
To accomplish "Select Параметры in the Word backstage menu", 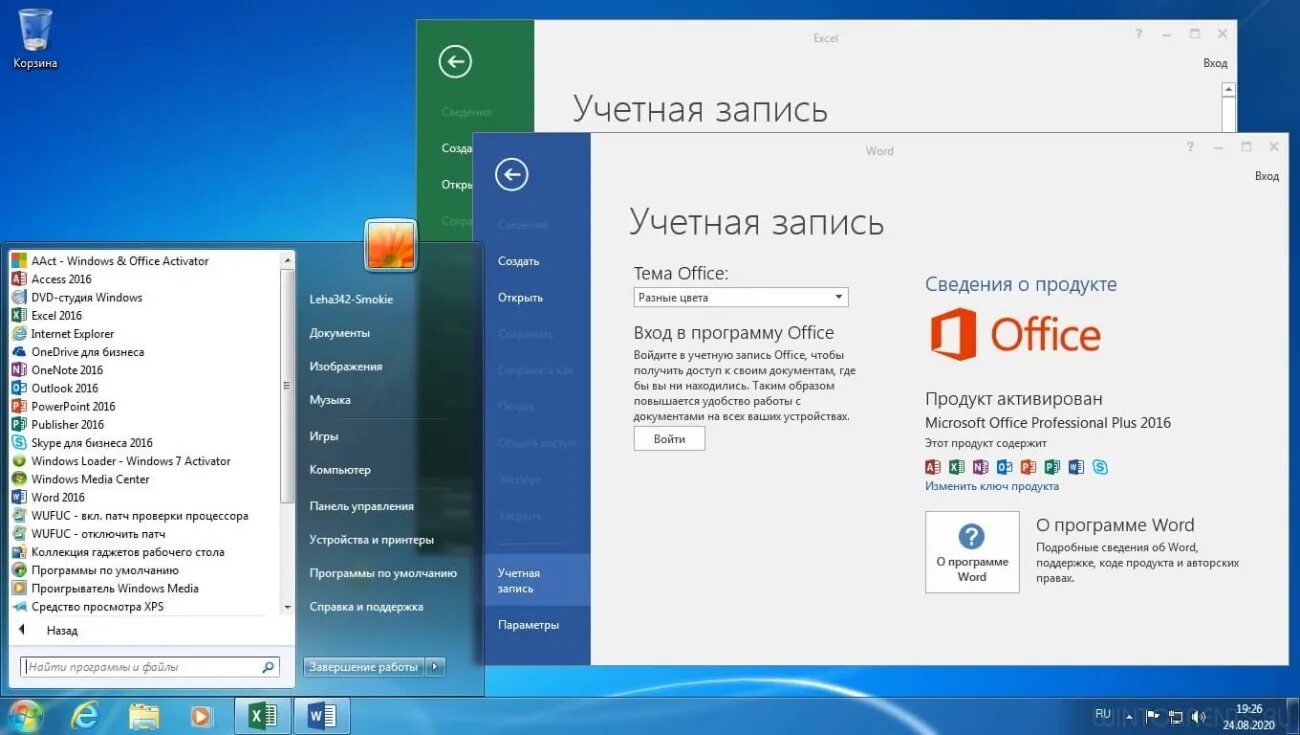I will coord(528,625).
